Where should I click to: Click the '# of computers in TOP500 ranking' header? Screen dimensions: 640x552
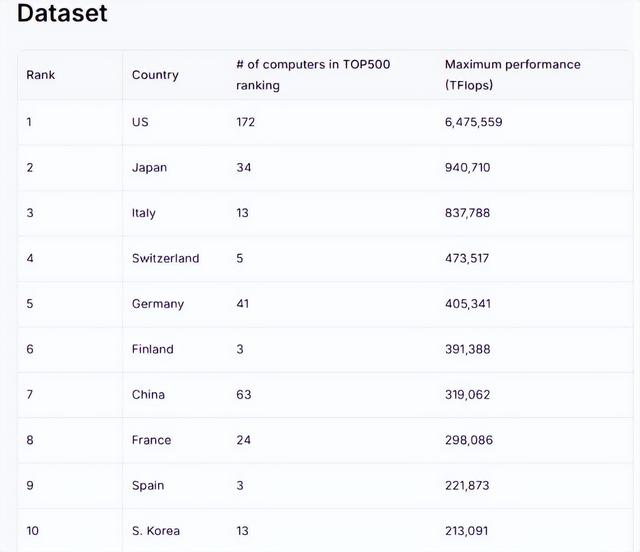[313, 75]
